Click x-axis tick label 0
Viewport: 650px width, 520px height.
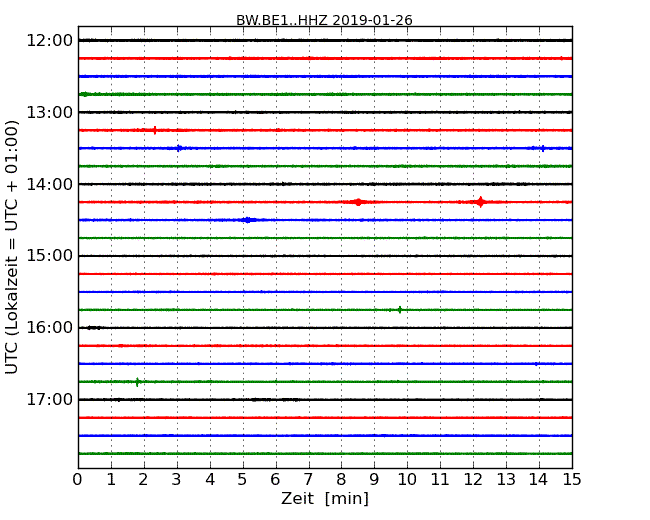[x=78, y=480]
